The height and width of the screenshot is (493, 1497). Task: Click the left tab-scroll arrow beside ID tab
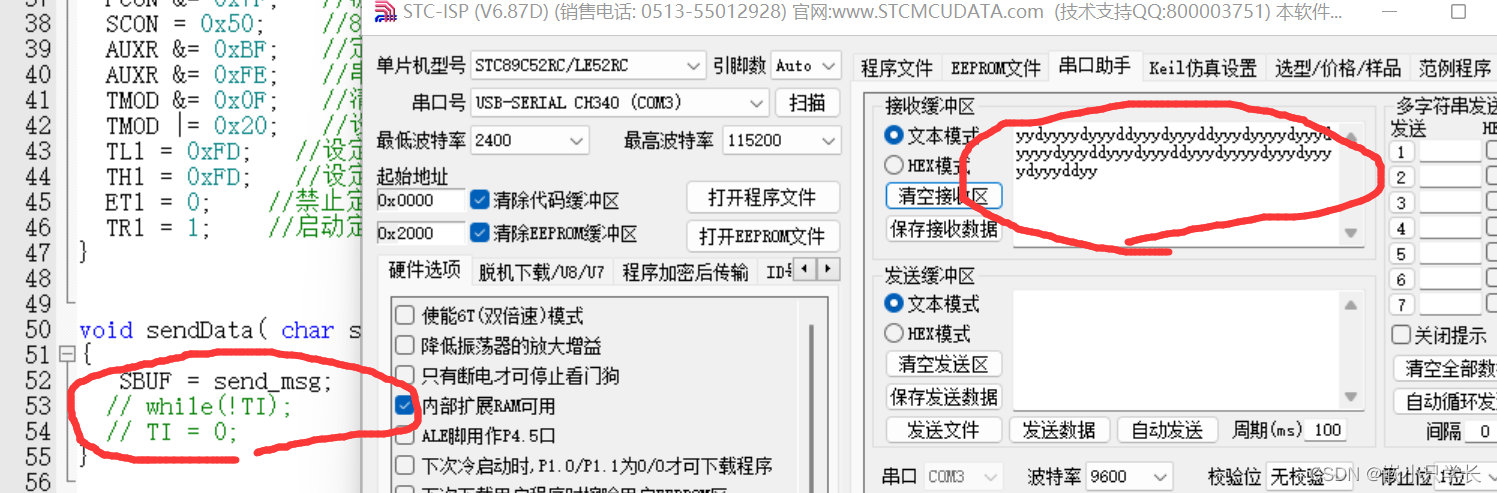803,270
